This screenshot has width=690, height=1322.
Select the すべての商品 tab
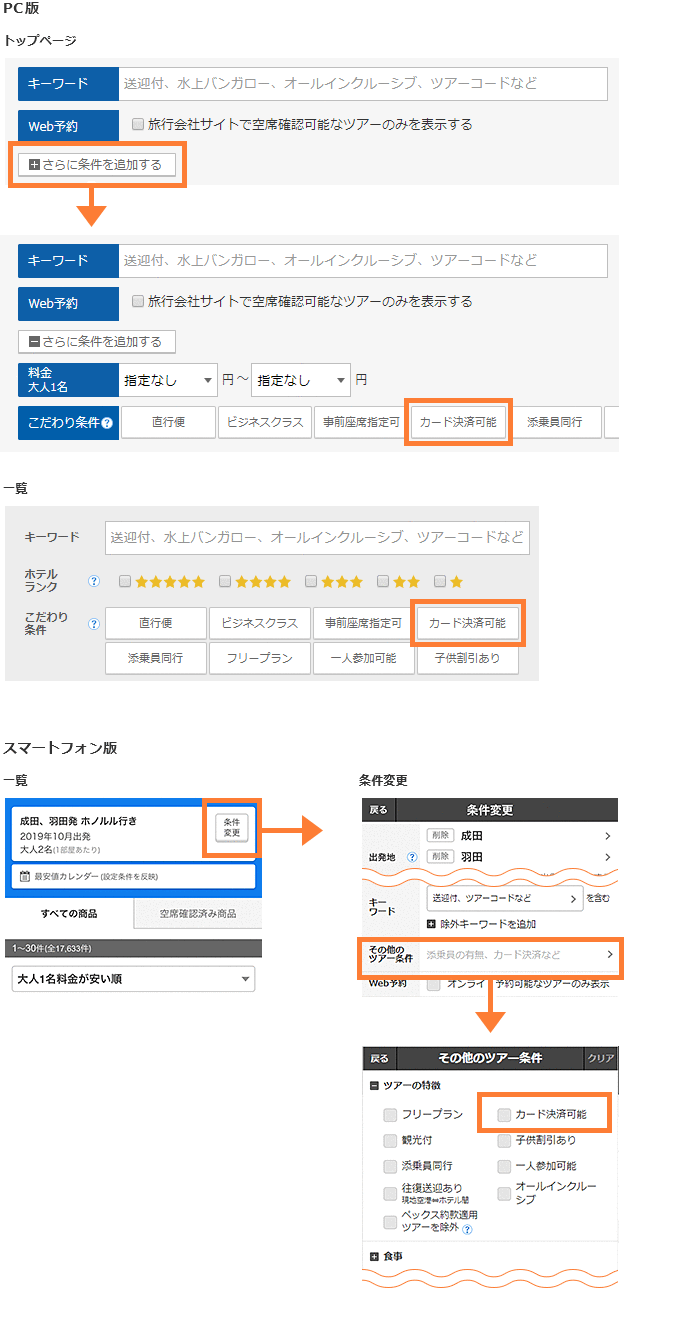(69, 914)
